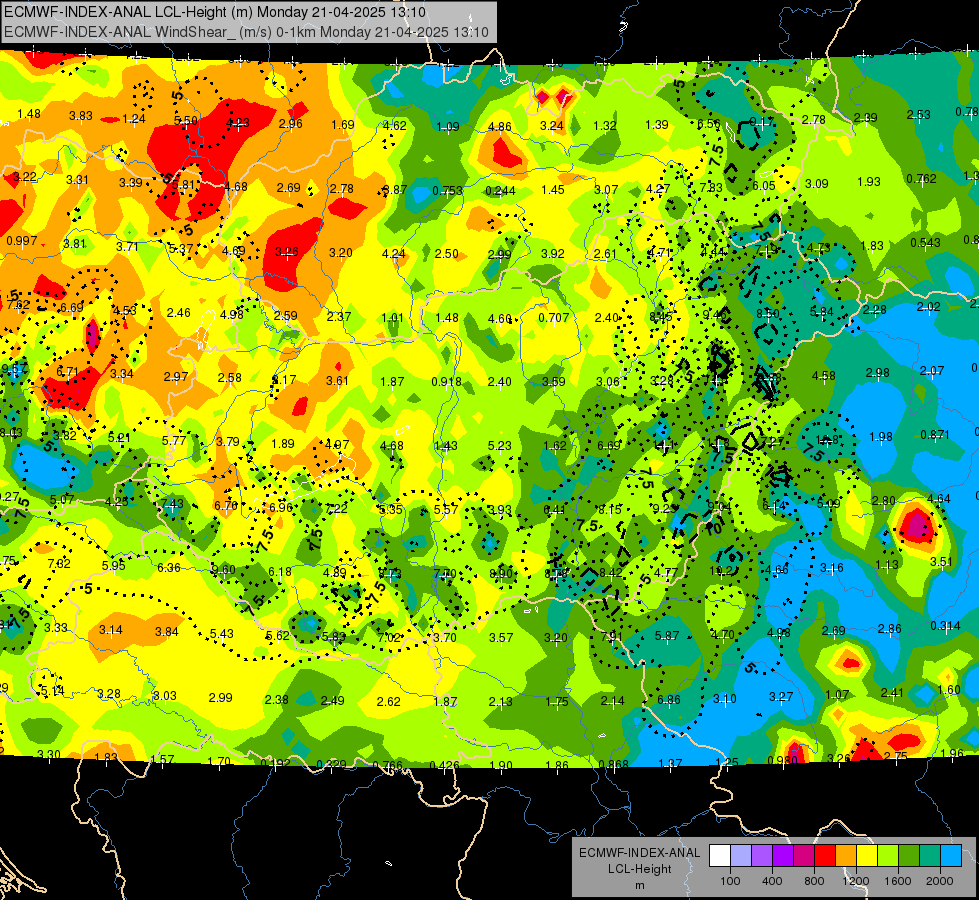
Task: Click the legend scale value 1200
Action: click(855, 881)
